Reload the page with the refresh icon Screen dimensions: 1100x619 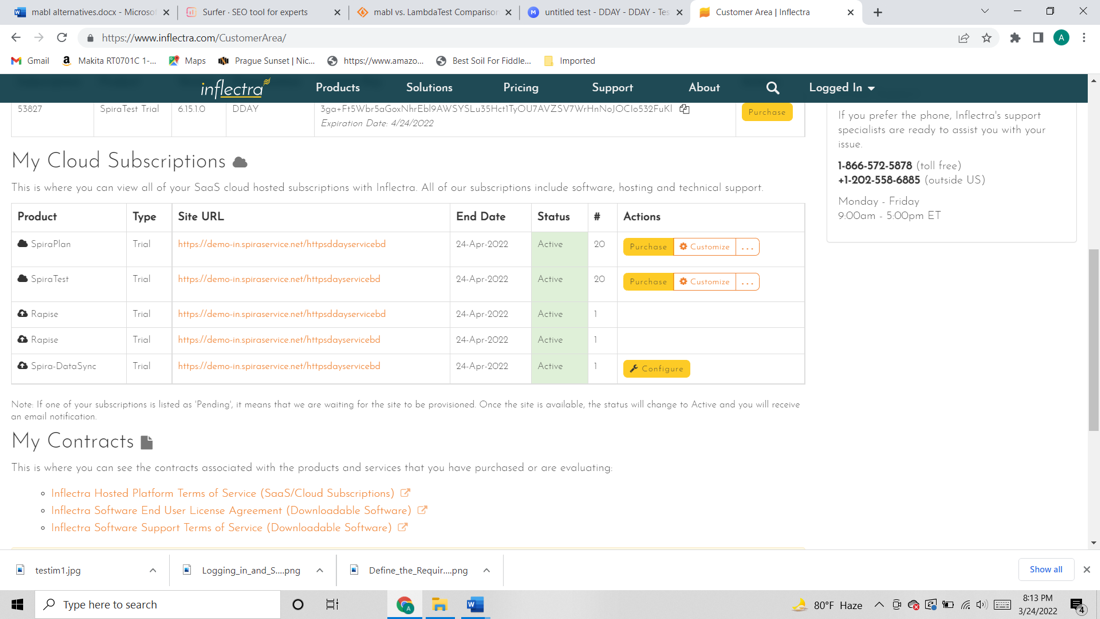(x=62, y=38)
